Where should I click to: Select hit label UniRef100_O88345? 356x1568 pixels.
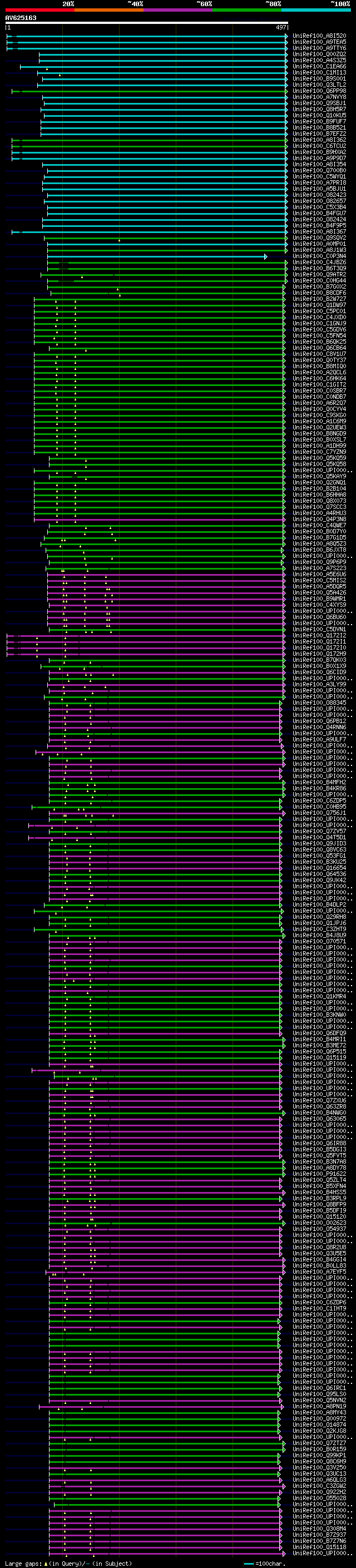(x=319, y=703)
